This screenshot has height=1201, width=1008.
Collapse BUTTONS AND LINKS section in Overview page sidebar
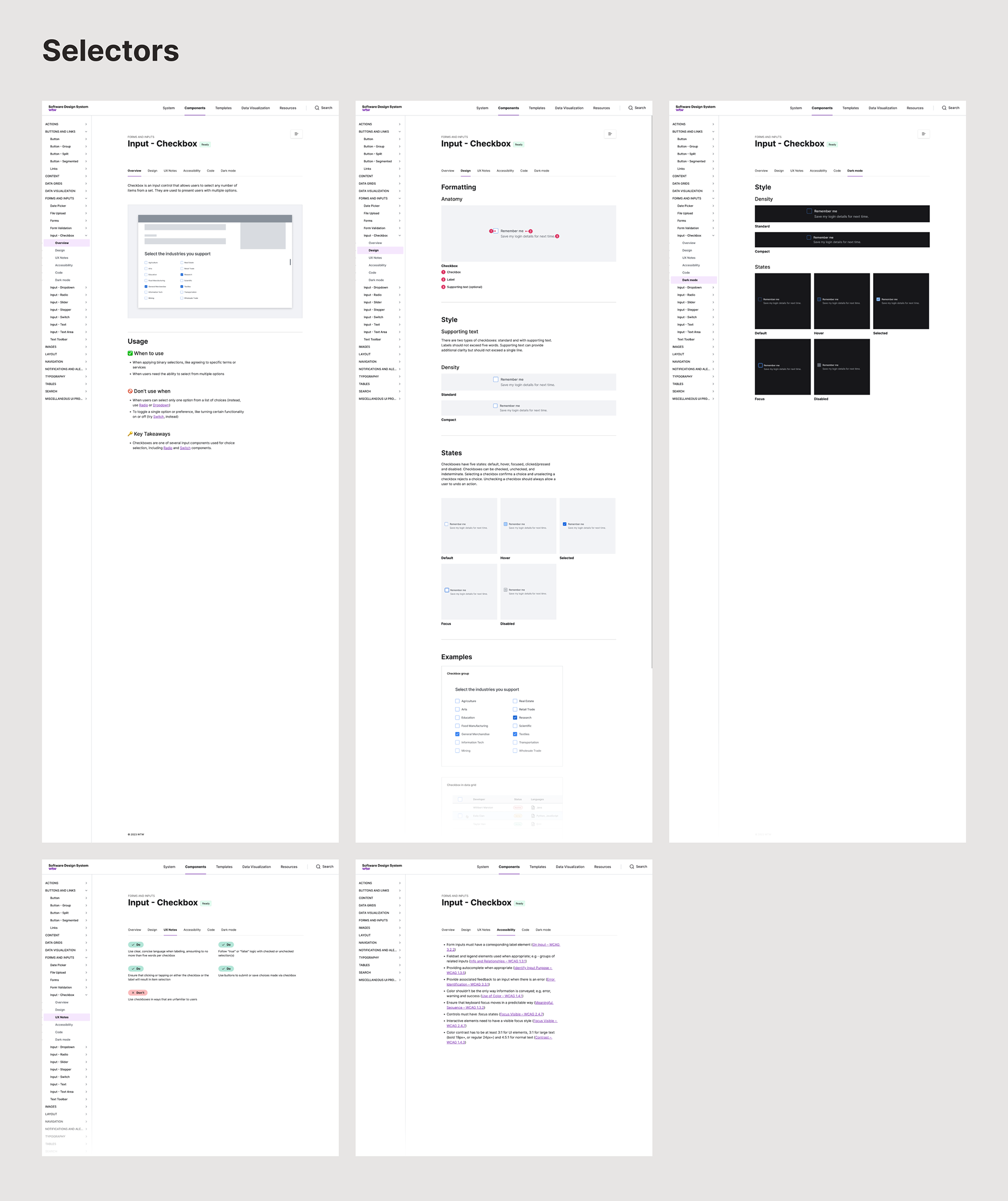[x=86, y=132]
